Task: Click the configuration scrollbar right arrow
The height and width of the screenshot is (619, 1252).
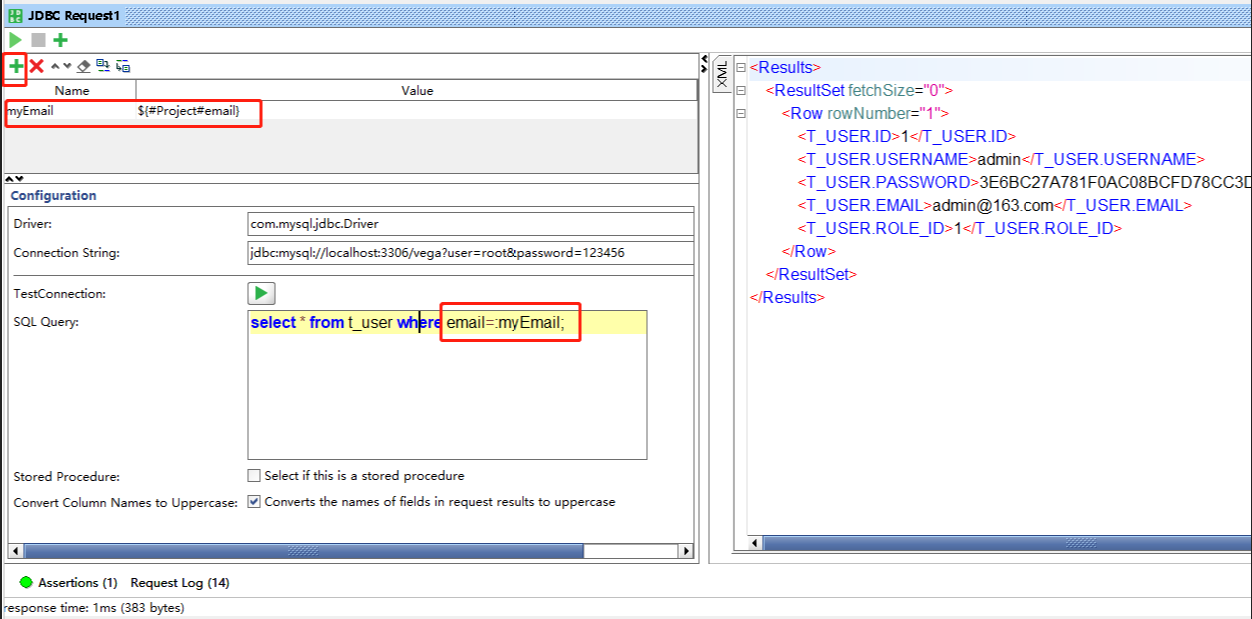Action: click(x=686, y=551)
